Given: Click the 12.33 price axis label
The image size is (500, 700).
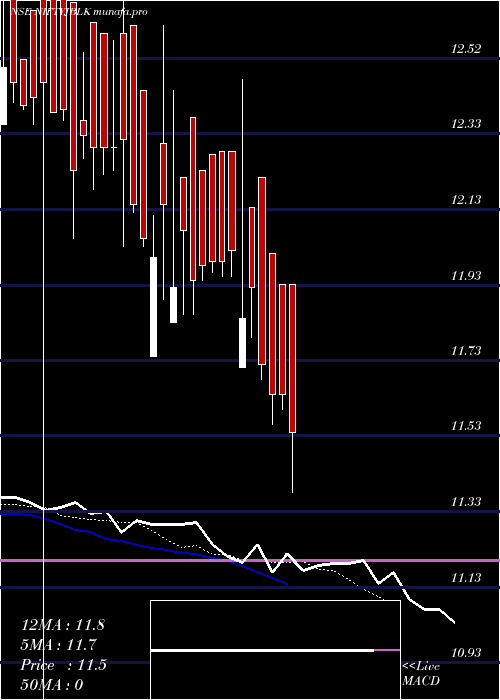Looking at the screenshot, I should point(466,124).
